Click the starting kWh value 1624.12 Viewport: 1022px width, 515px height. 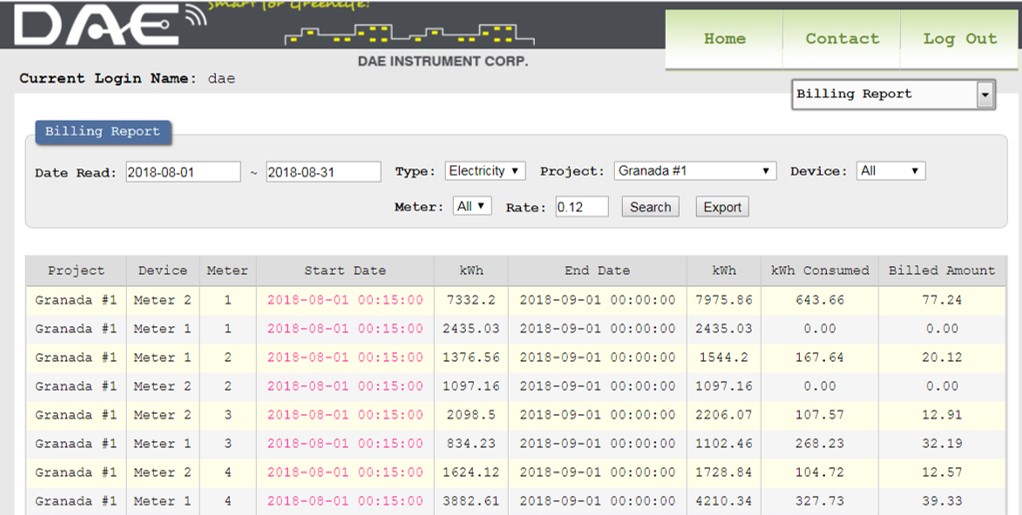471,473
